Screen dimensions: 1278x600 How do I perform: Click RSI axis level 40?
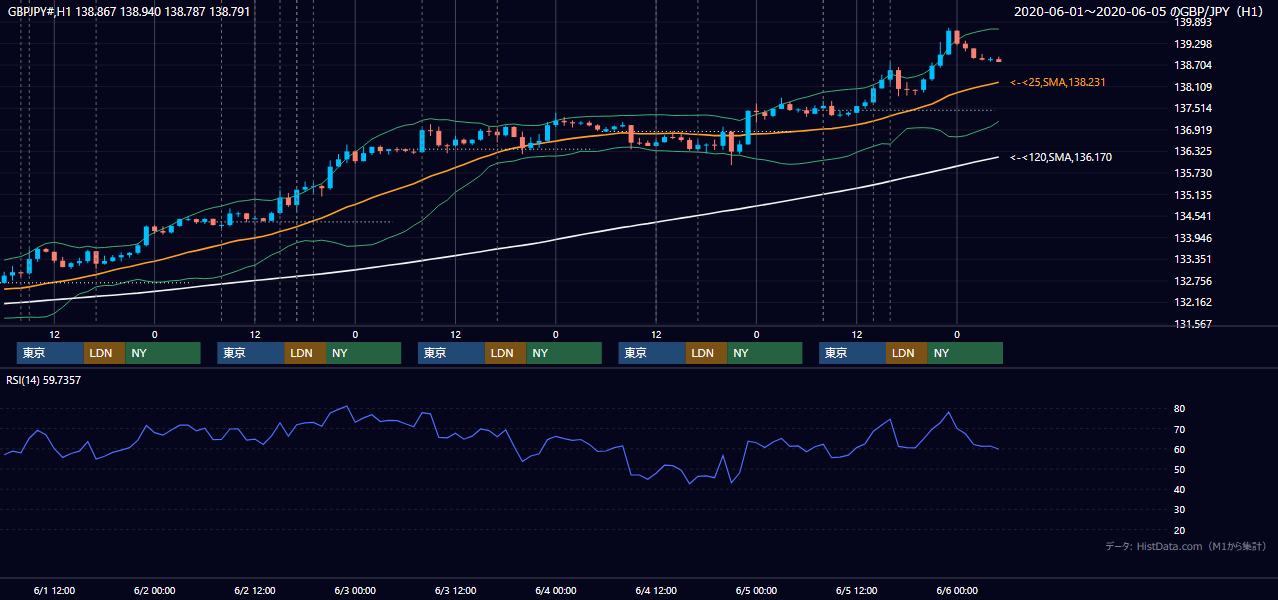[x=1180, y=489]
